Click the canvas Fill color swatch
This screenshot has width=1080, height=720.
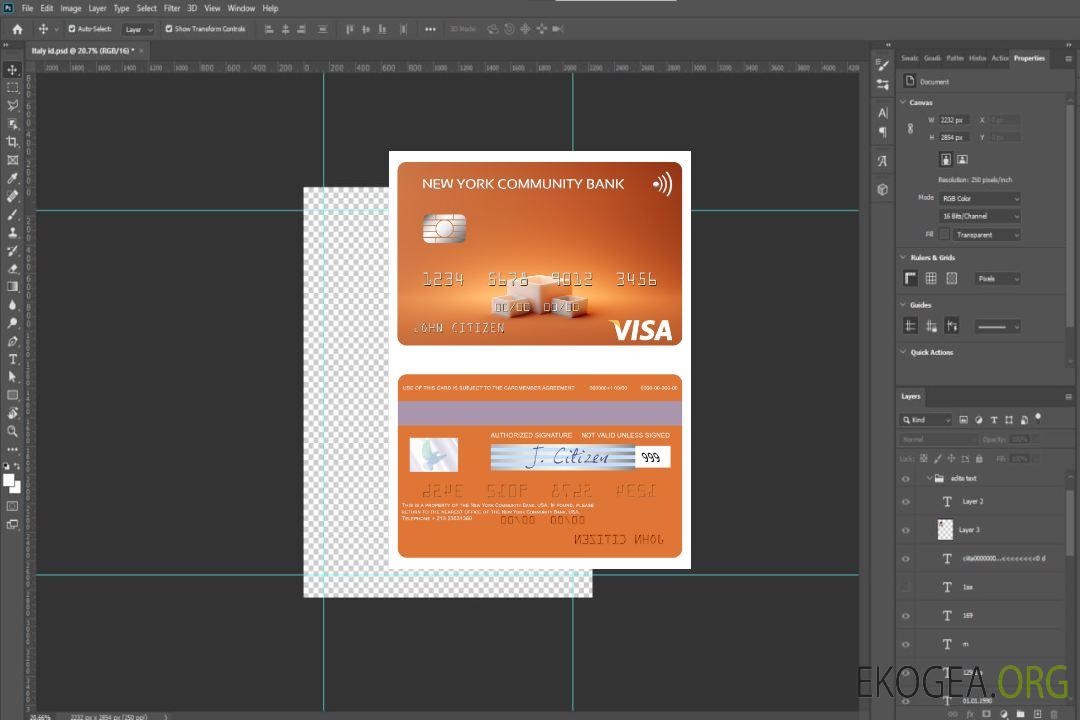(x=944, y=235)
